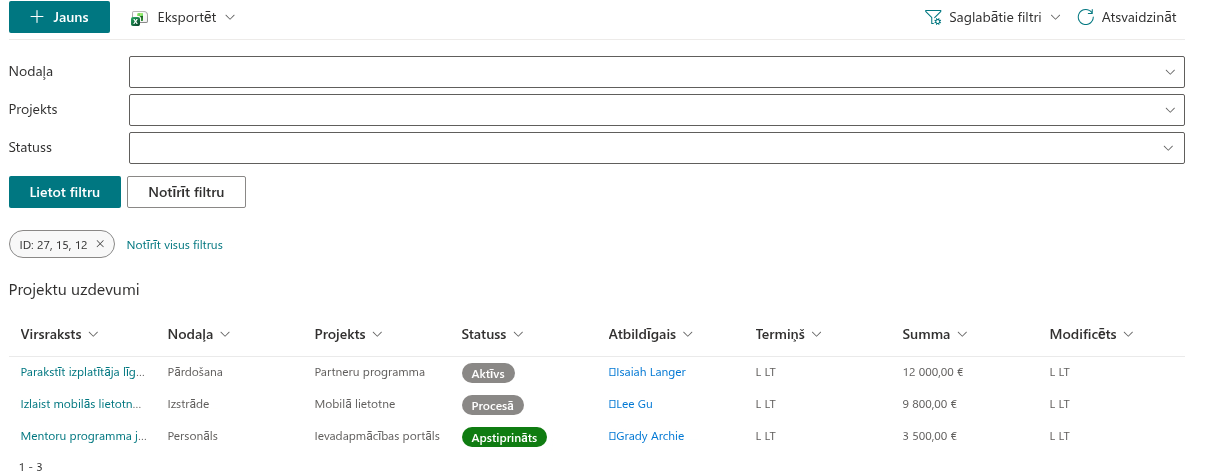Click the Partneru programma project cell

(x=369, y=372)
